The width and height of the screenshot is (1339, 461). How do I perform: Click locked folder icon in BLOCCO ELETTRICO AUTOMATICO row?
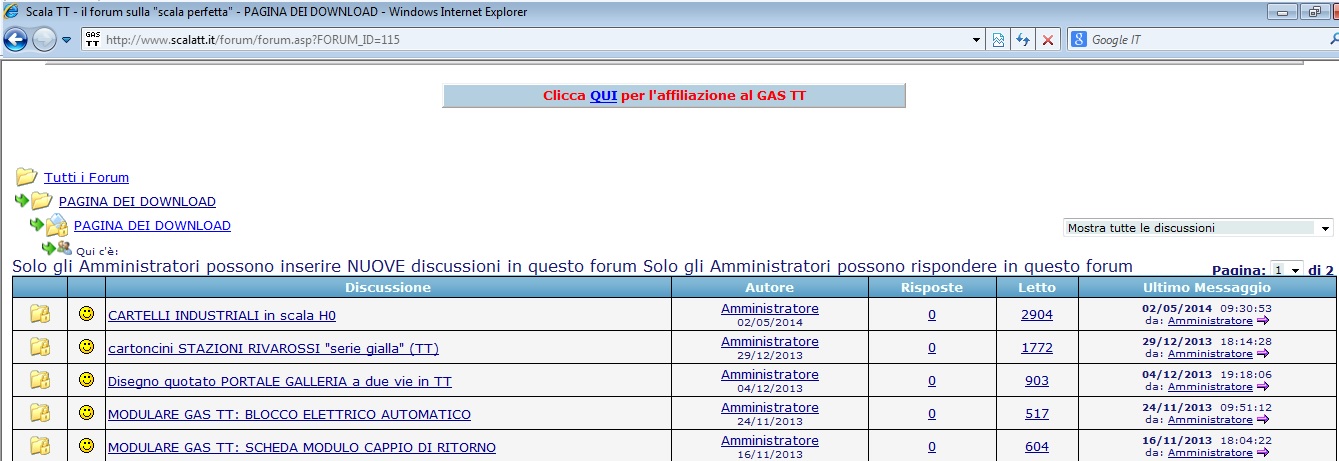pyautogui.click(x=39, y=413)
